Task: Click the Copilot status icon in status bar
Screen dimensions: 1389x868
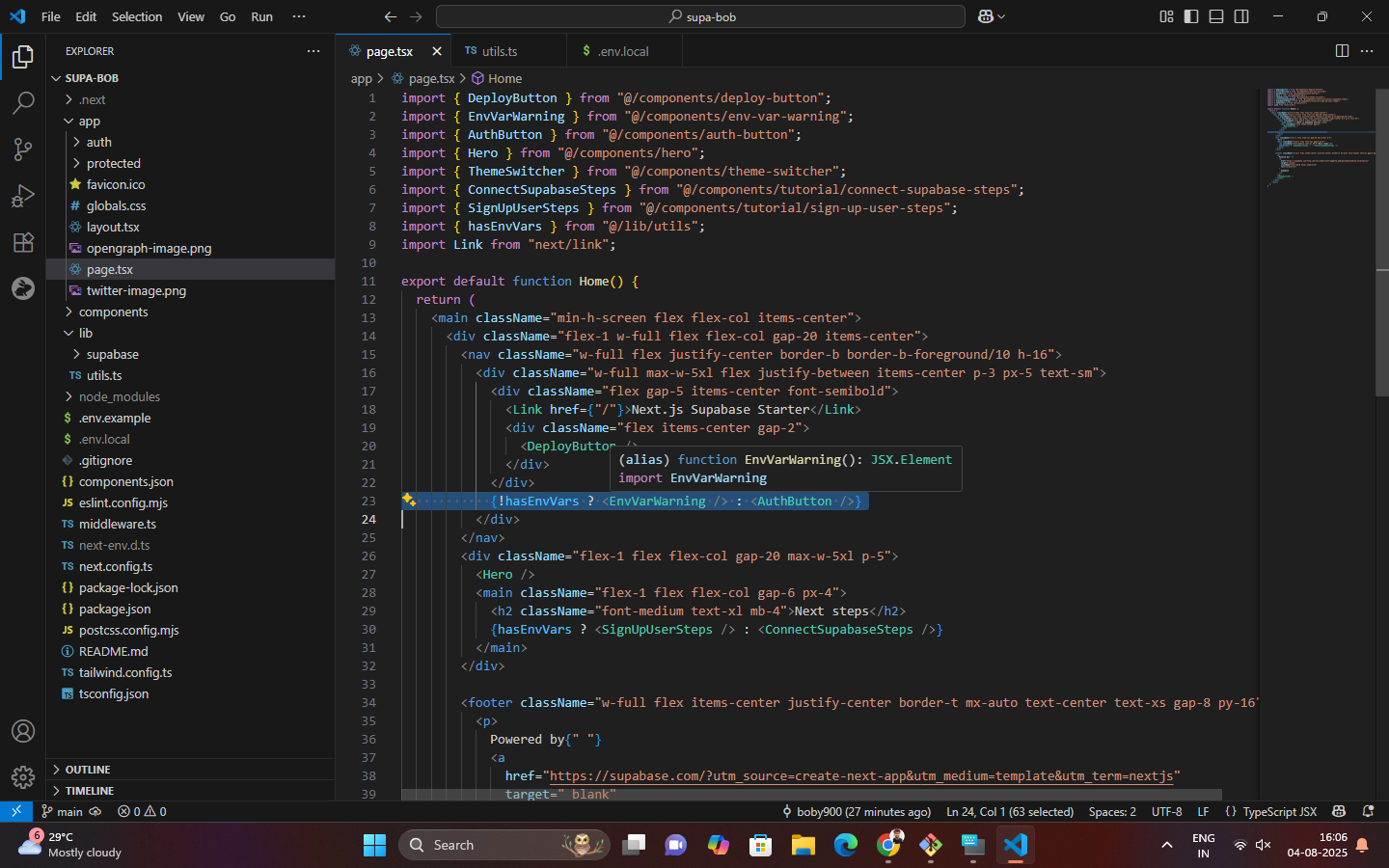Action: tap(1339, 811)
